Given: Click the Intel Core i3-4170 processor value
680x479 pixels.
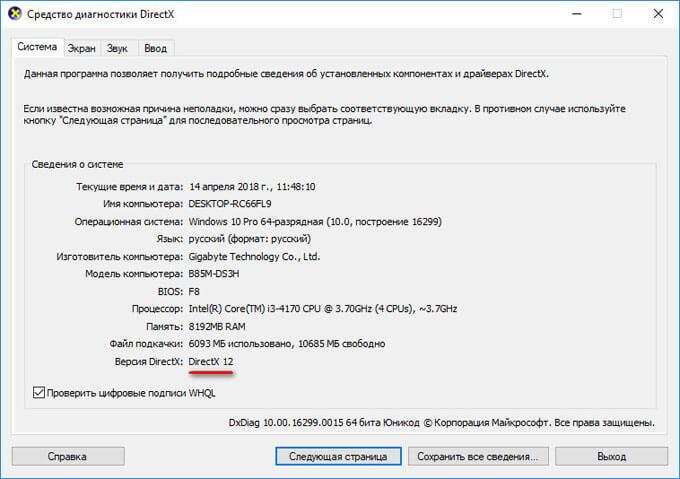Looking at the screenshot, I should point(323,309).
